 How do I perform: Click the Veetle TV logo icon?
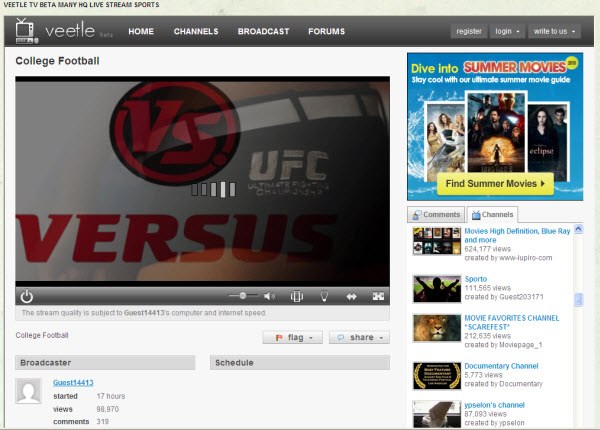[x=26, y=31]
